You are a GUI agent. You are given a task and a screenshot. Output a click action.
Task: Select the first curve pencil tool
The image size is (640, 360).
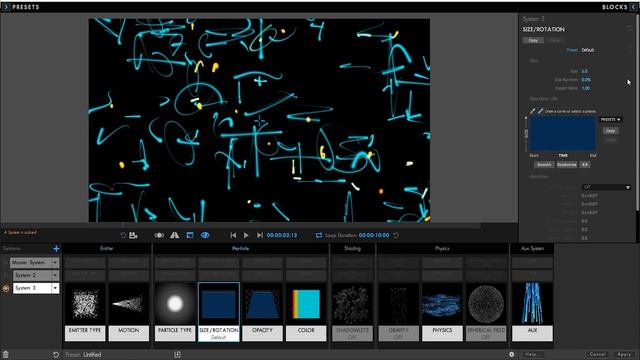click(x=532, y=111)
